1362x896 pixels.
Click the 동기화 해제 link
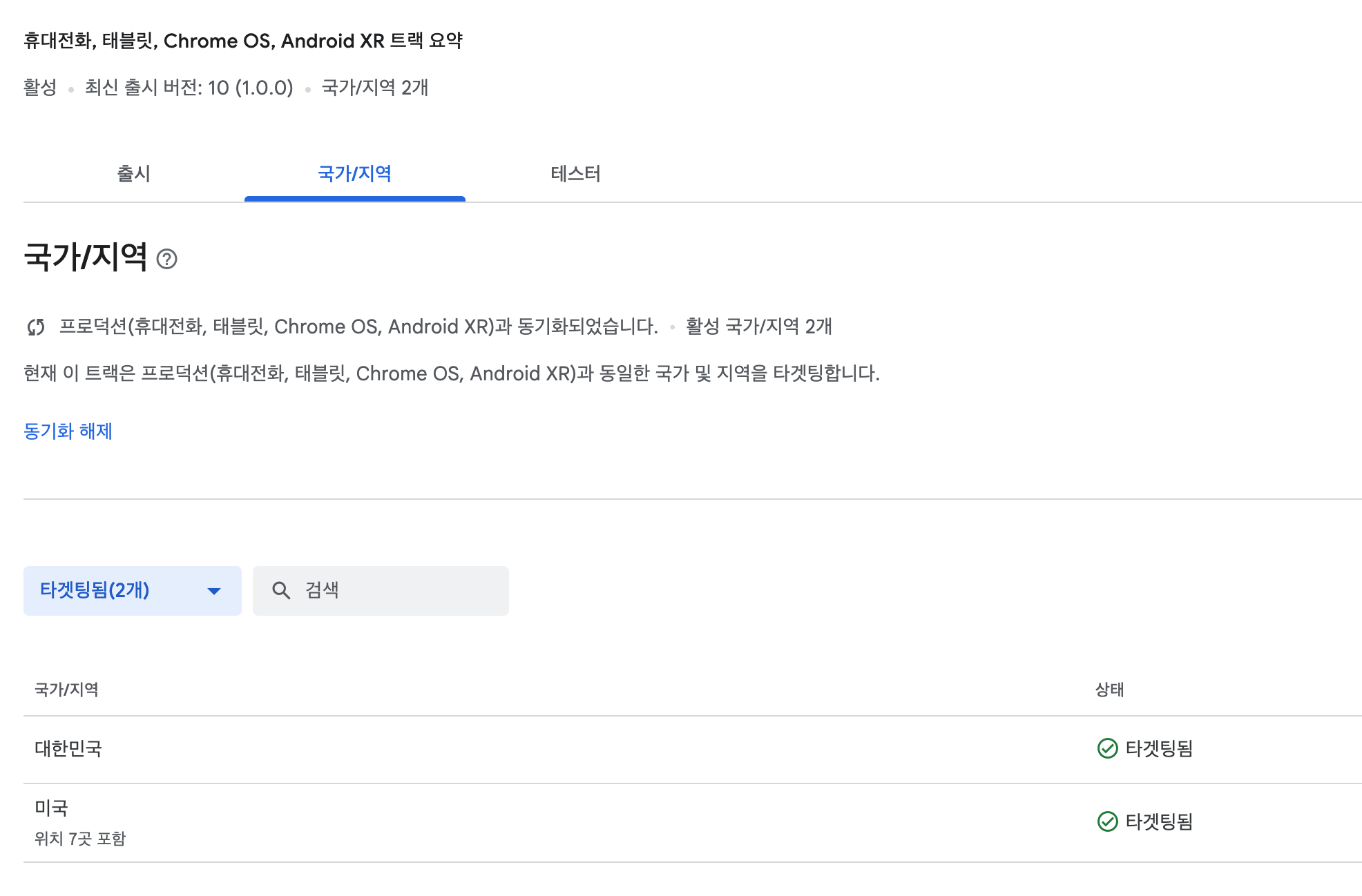pyautogui.click(x=68, y=431)
